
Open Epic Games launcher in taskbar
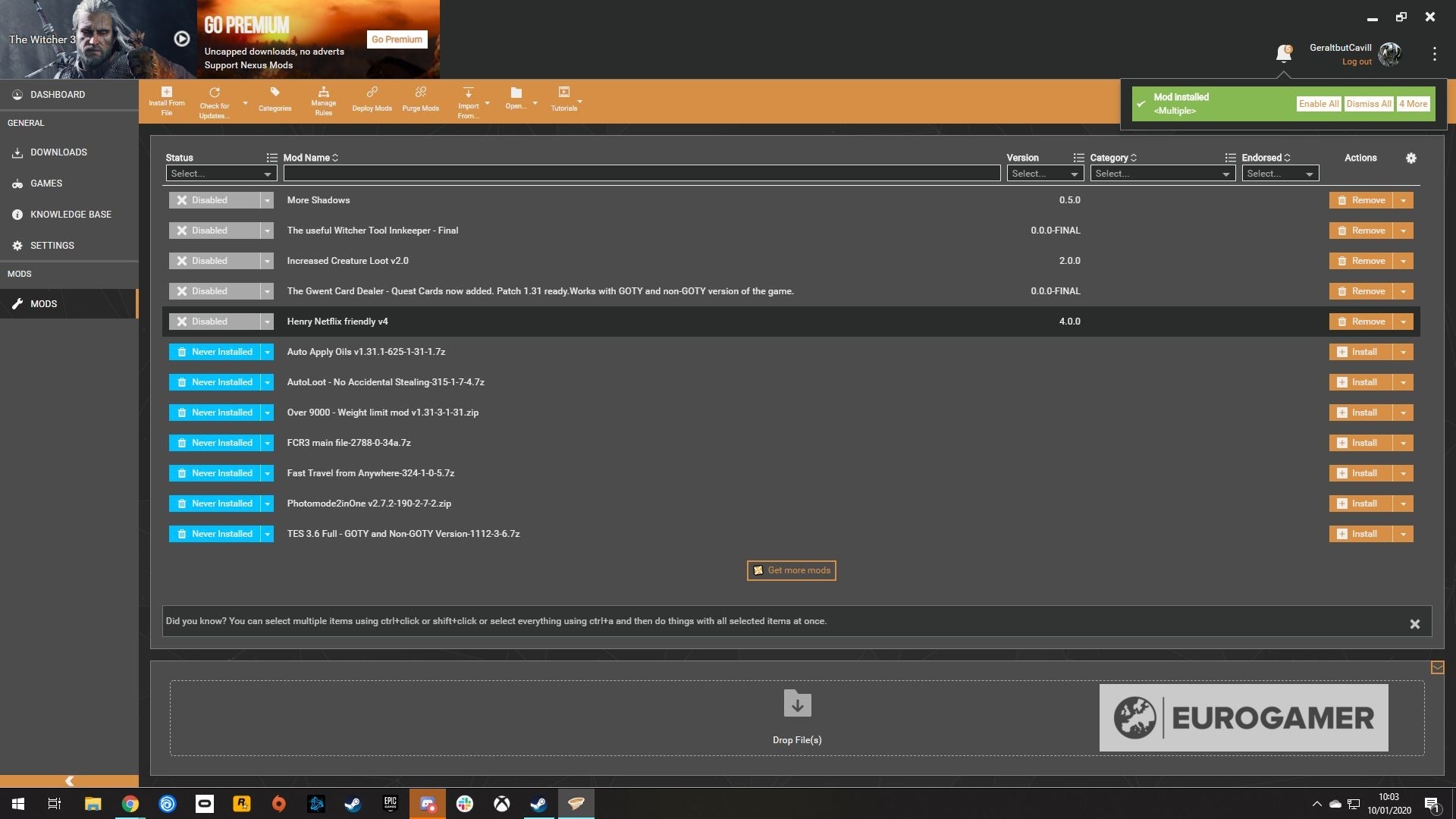391,804
